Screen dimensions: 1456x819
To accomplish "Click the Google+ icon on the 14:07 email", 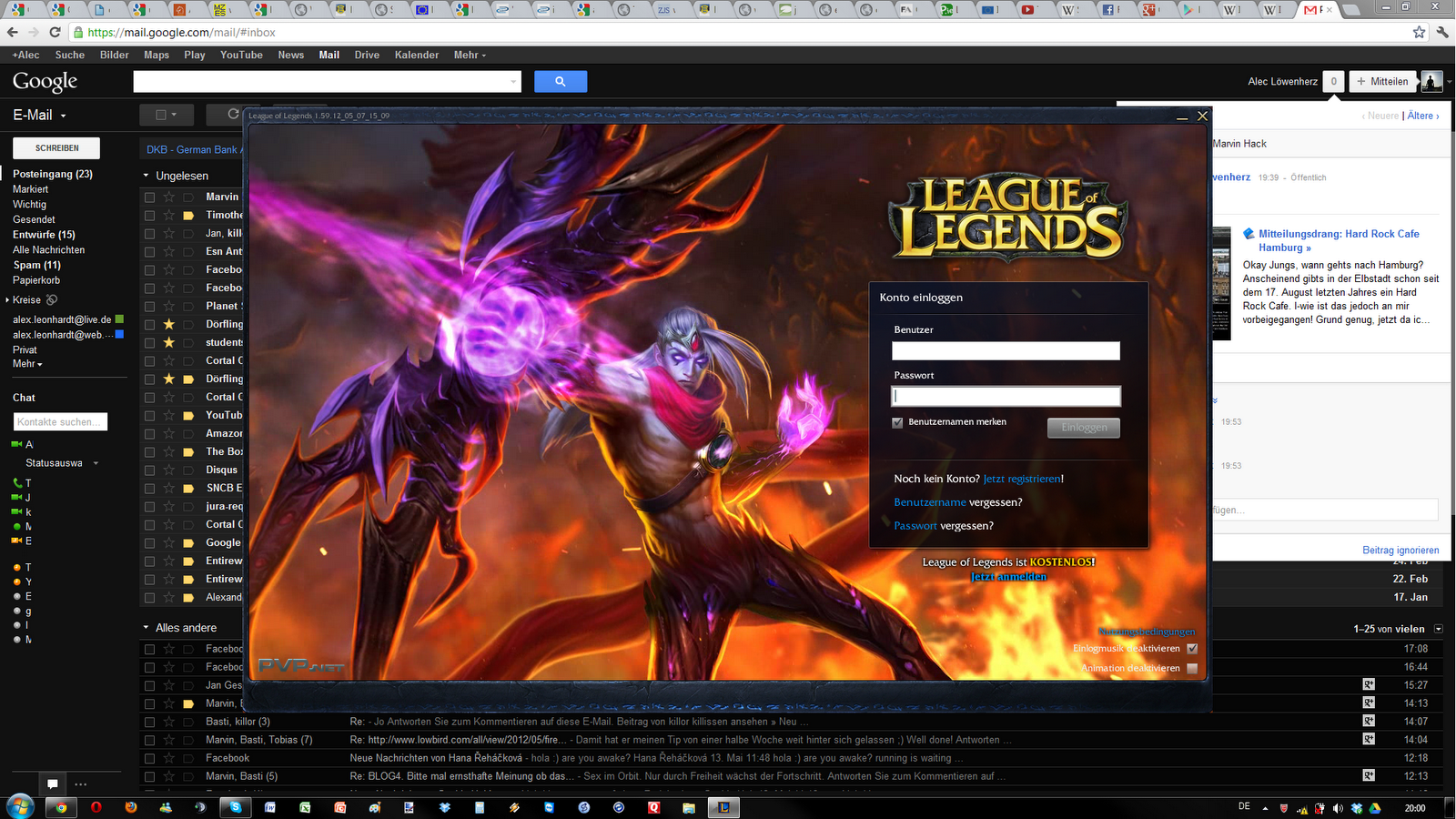I will (x=1369, y=721).
